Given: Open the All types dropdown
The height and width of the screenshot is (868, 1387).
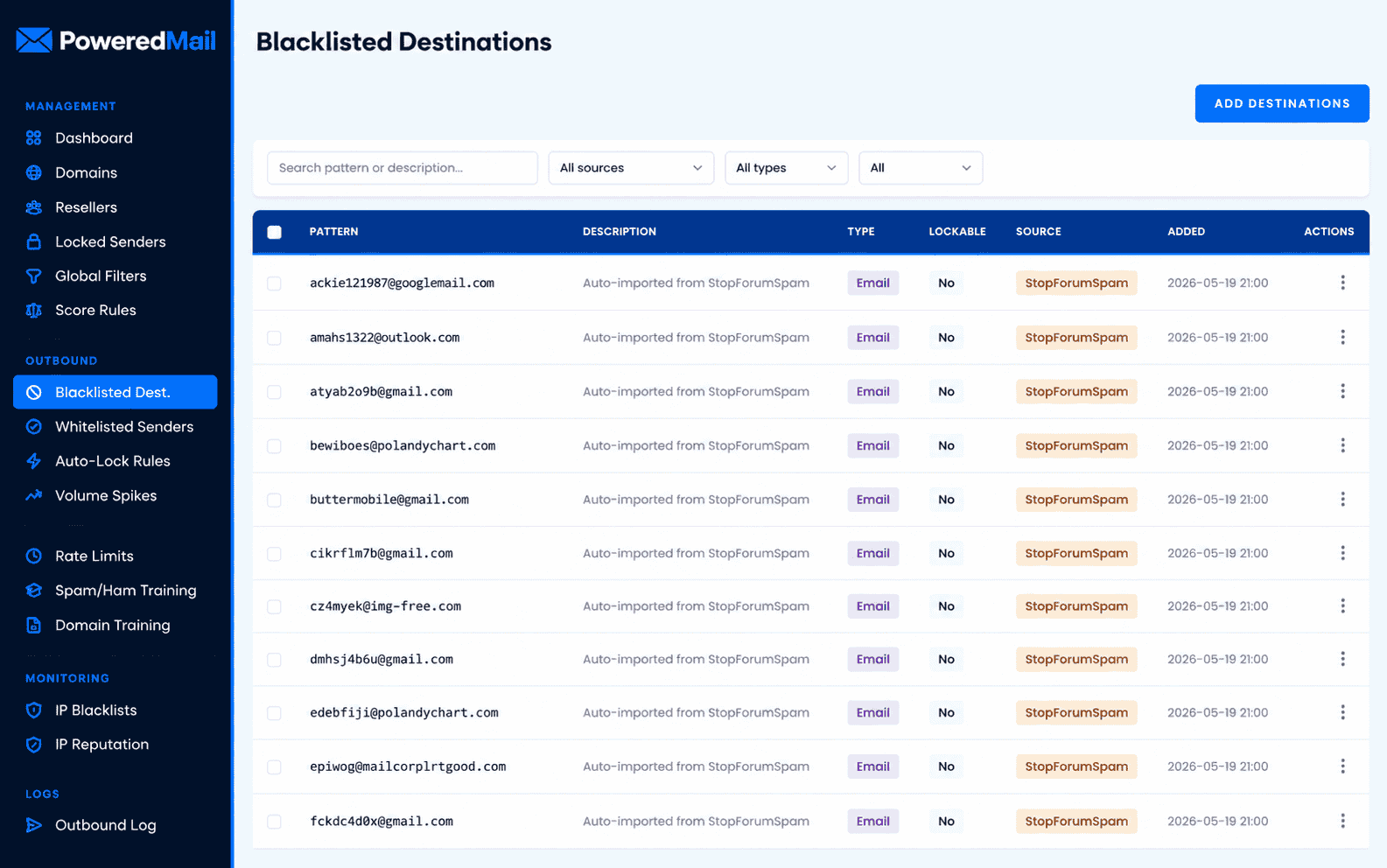Looking at the screenshot, I should [x=786, y=168].
